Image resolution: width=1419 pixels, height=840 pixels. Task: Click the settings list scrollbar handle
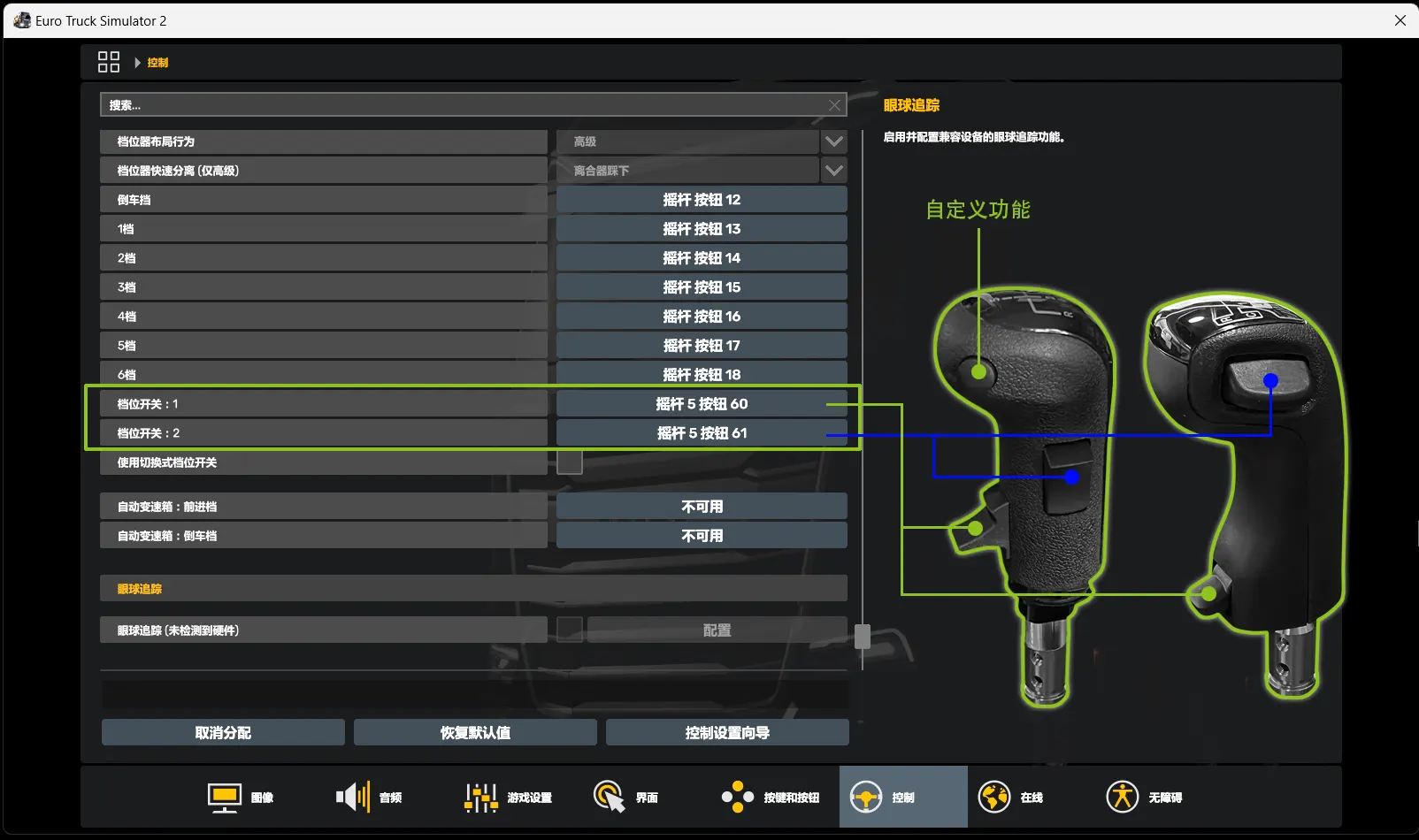(863, 636)
